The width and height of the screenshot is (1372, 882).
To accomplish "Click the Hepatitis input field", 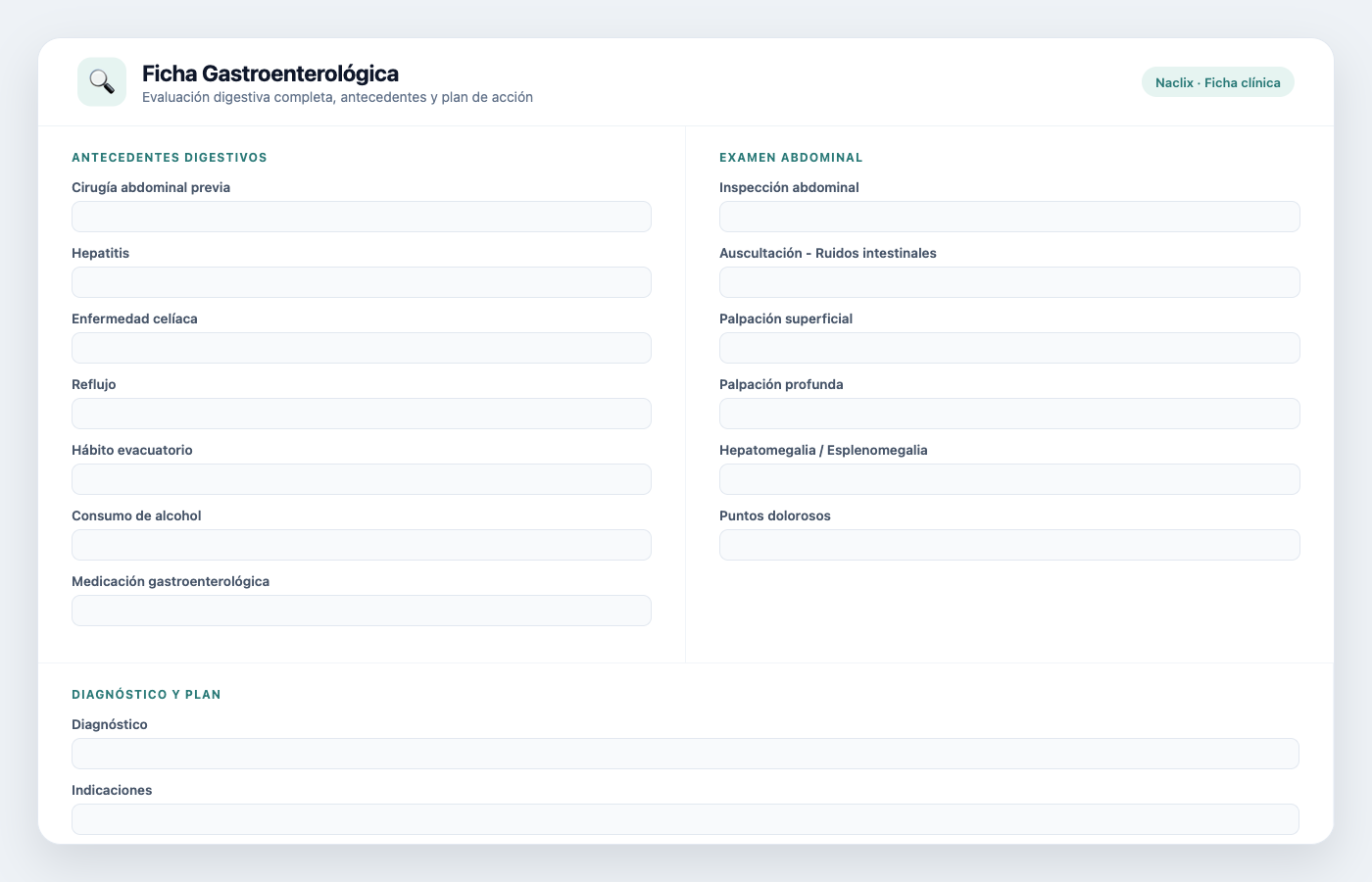I will [x=362, y=282].
